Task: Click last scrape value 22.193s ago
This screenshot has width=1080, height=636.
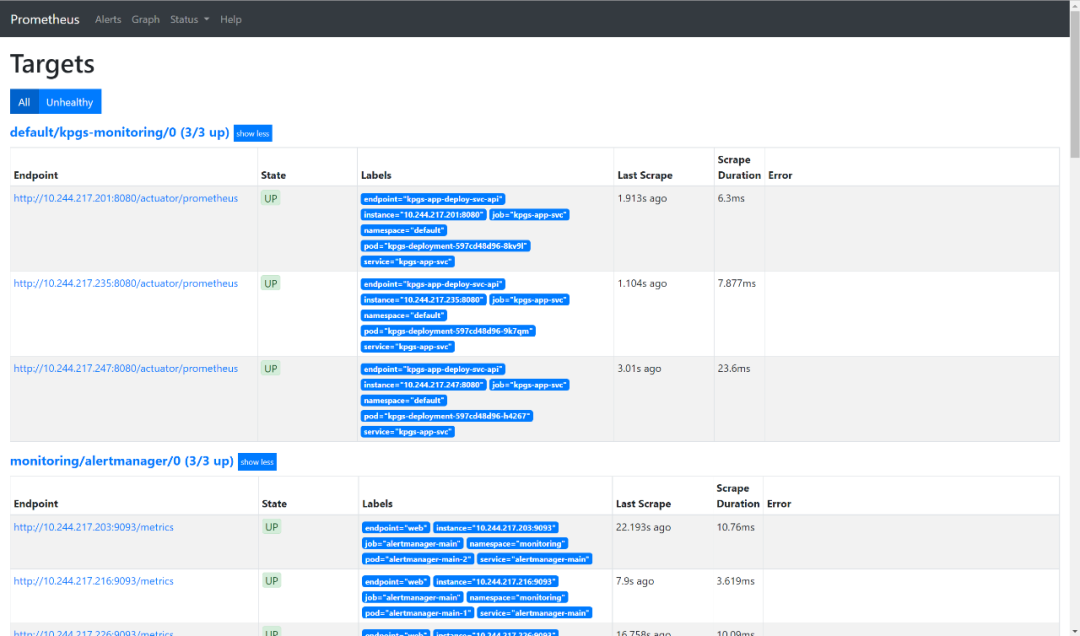Action: pos(643,527)
